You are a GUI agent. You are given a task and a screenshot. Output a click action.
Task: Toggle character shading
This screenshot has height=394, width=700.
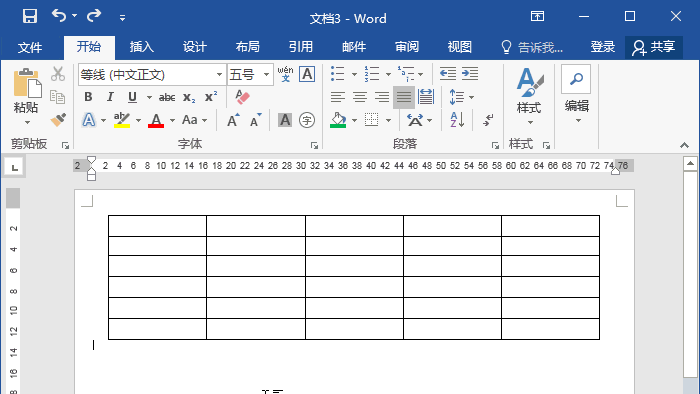285,120
